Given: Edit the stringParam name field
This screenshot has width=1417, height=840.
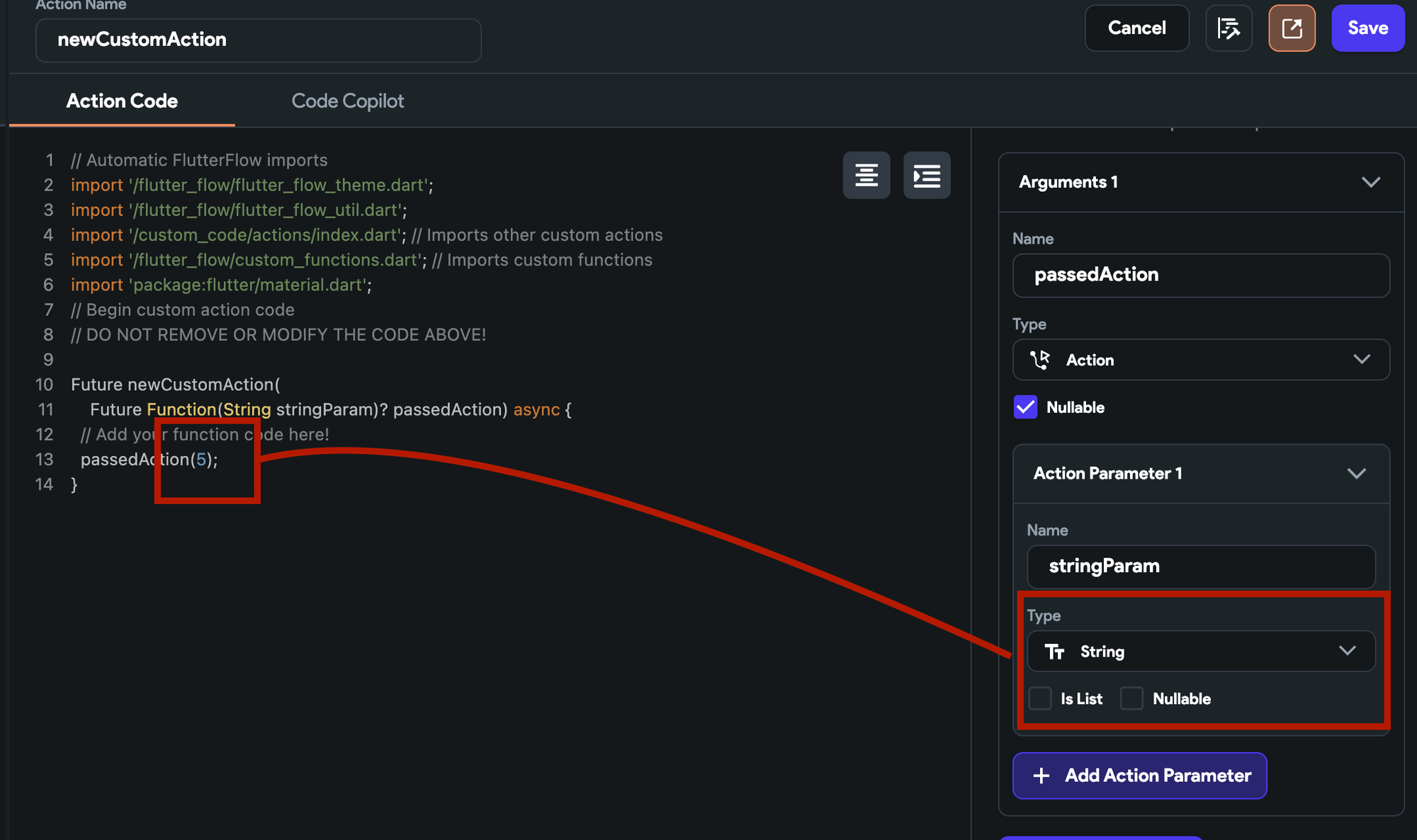Looking at the screenshot, I should (1201, 566).
